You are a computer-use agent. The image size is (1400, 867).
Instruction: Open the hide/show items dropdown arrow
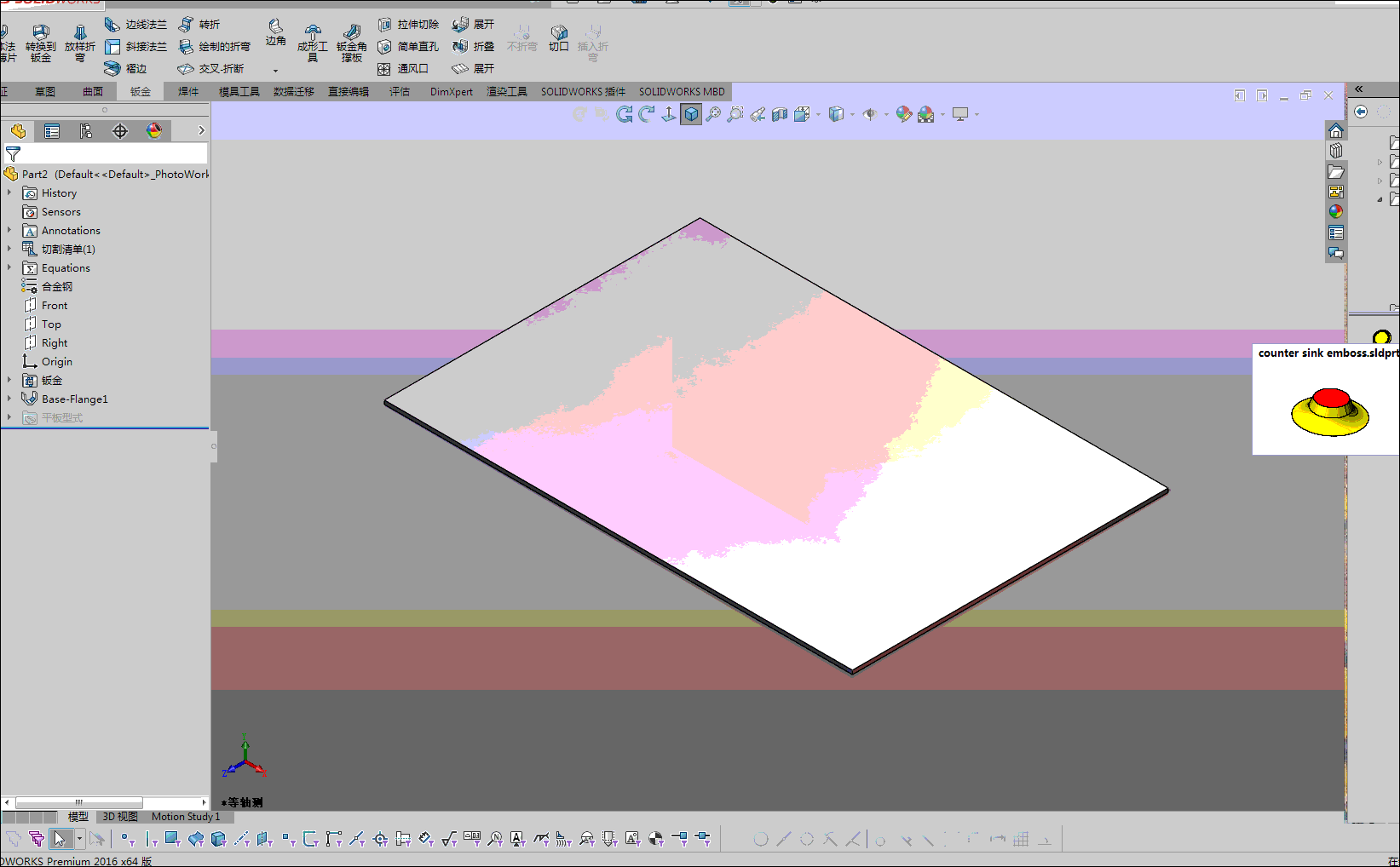click(x=886, y=114)
